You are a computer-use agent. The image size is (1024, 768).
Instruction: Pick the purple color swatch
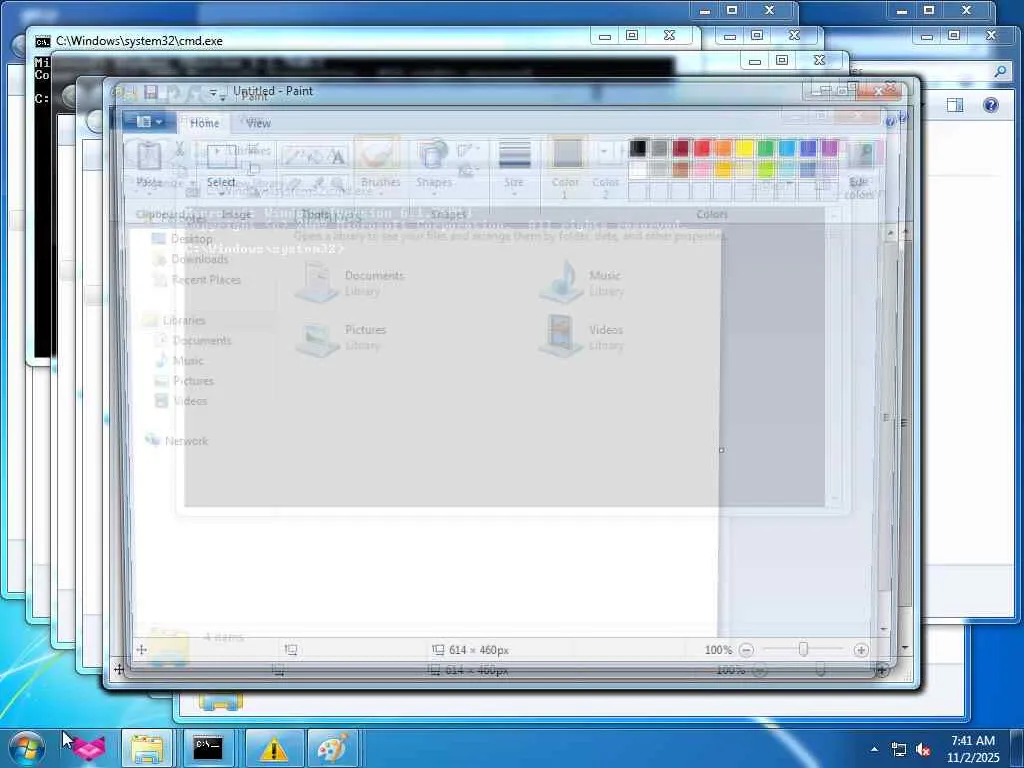[x=830, y=148]
